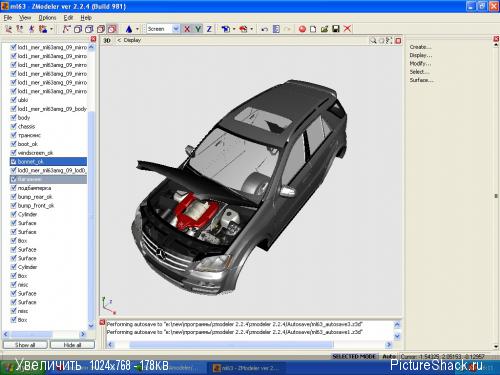Screen dimensions: 500x375
Task: Open the Options menu
Action: (47, 18)
